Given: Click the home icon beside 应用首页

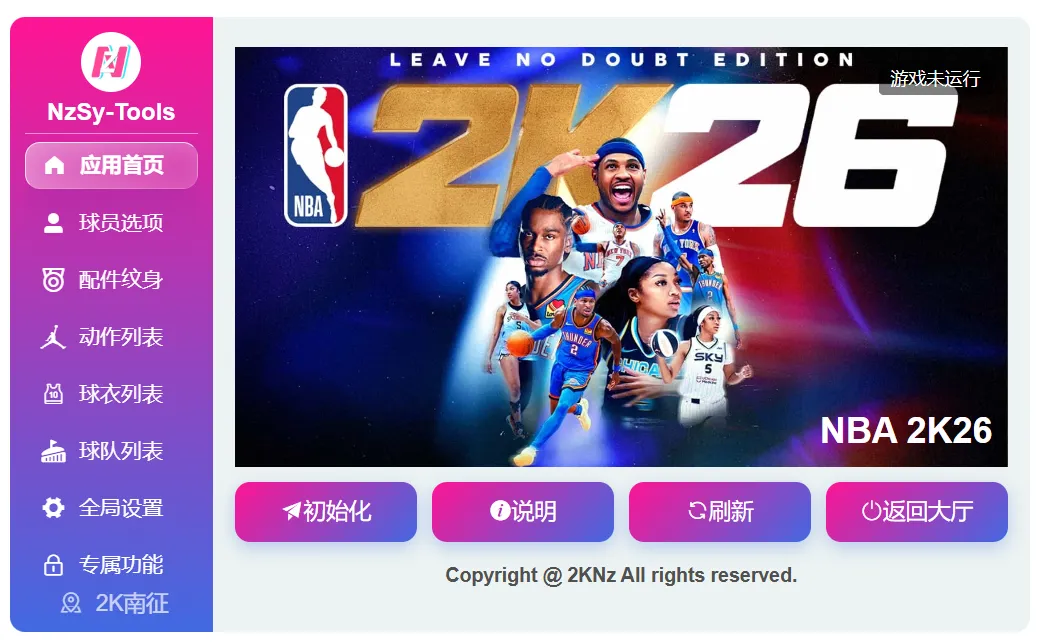Looking at the screenshot, I should point(55,165).
